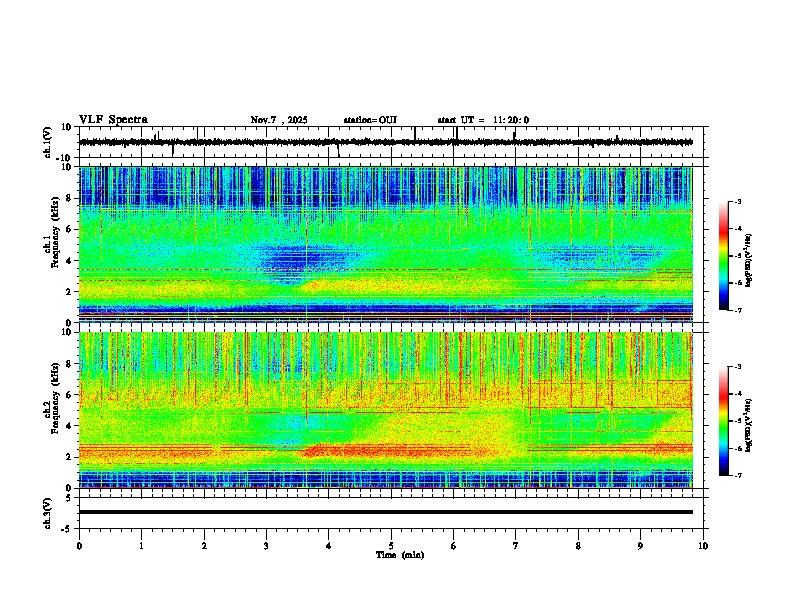Click the color scale bar beside ch.1 spectrogram
792x612 pixels.
click(724, 256)
